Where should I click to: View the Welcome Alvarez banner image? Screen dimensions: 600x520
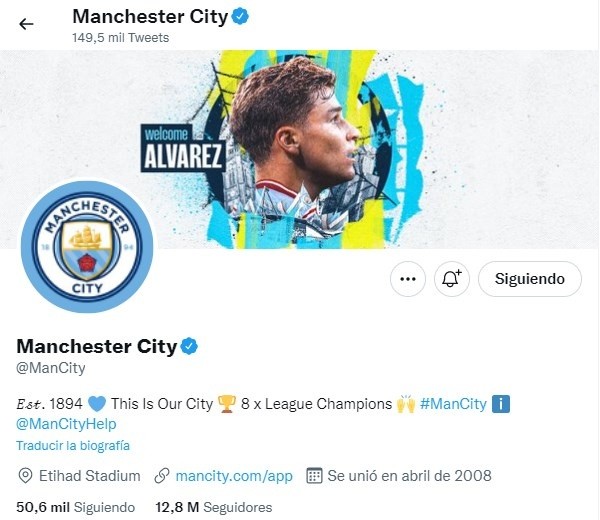pos(300,149)
